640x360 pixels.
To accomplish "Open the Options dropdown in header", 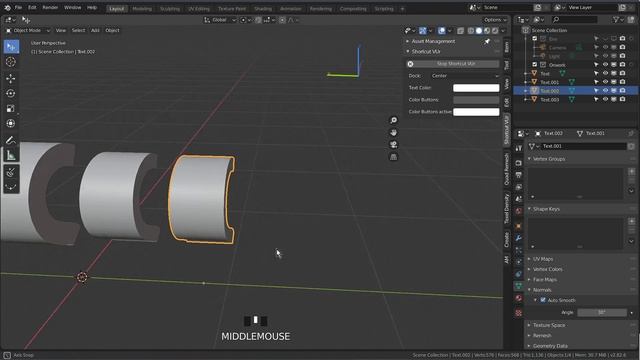I will click(495, 20).
